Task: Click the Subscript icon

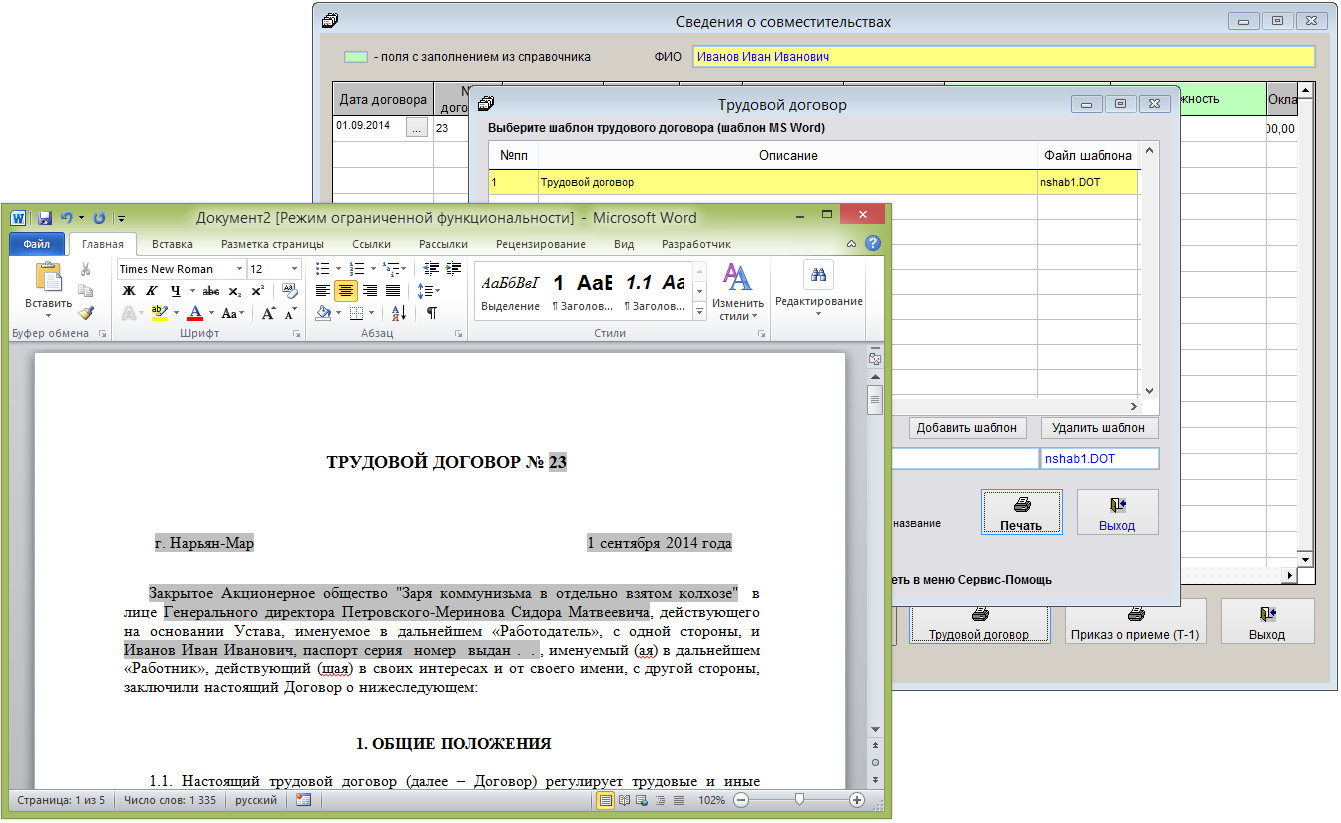Action: pos(235,291)
